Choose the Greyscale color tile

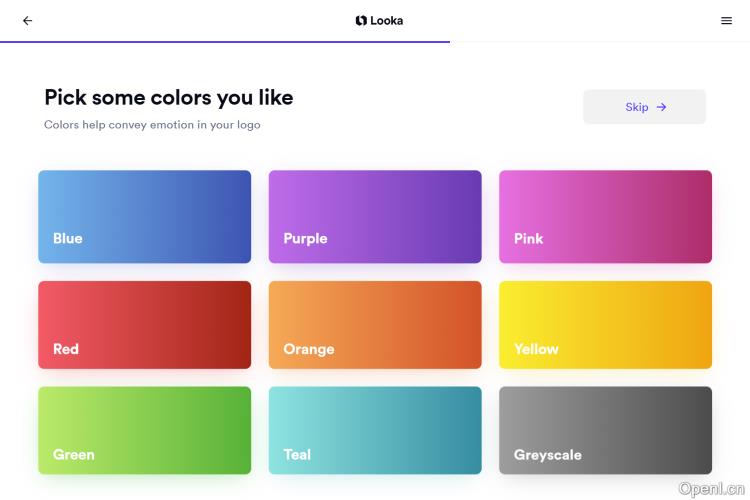[x=605, y=430]
